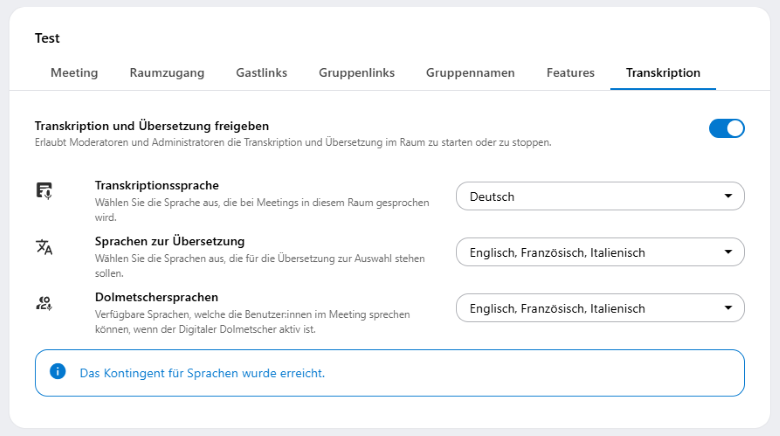The height and width of the screenshot is (436, 780).
Task: Switch to the Meeting tab
Action: click(74, 73)
